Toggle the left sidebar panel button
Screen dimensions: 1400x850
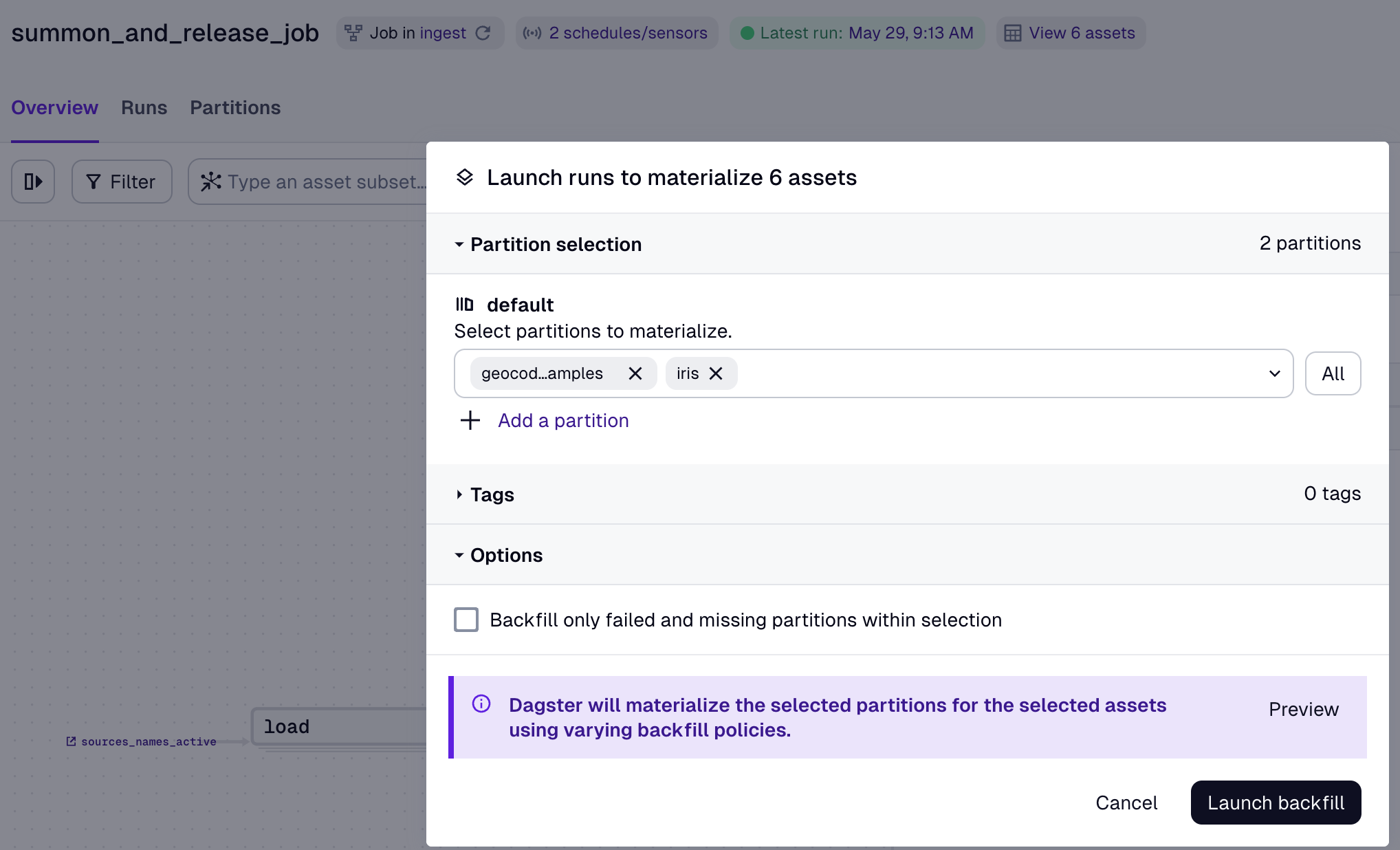33,182
